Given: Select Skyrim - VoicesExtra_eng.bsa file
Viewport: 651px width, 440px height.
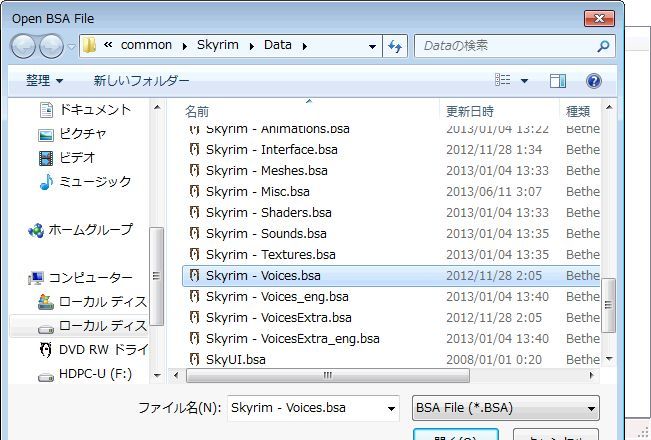Looking at the screenshot, I should click(x=390, y=339).
